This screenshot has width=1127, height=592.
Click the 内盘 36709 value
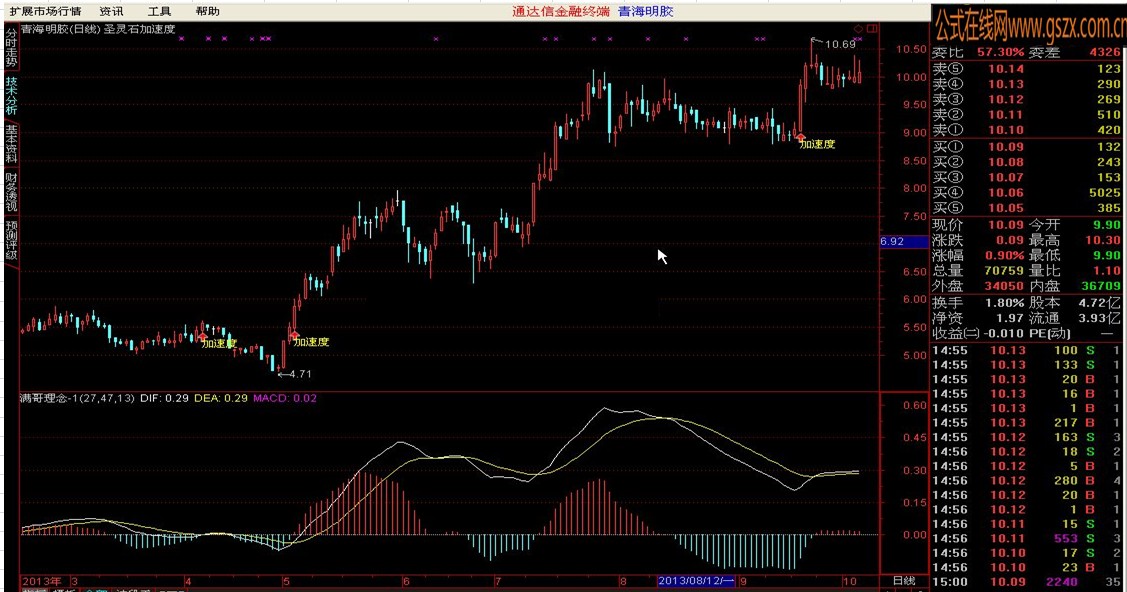pyautogui.click(x=1101, y=286)
